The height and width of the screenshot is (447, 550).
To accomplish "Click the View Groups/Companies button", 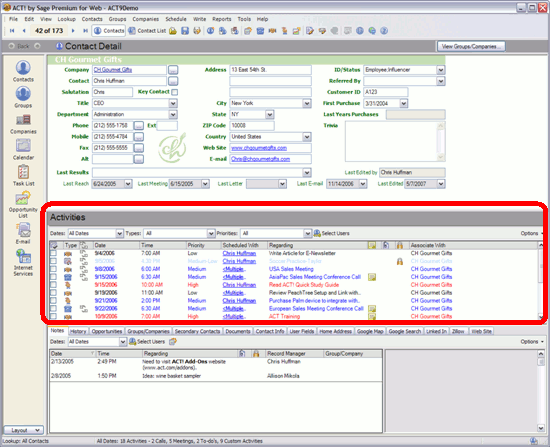I will [471, 46].
